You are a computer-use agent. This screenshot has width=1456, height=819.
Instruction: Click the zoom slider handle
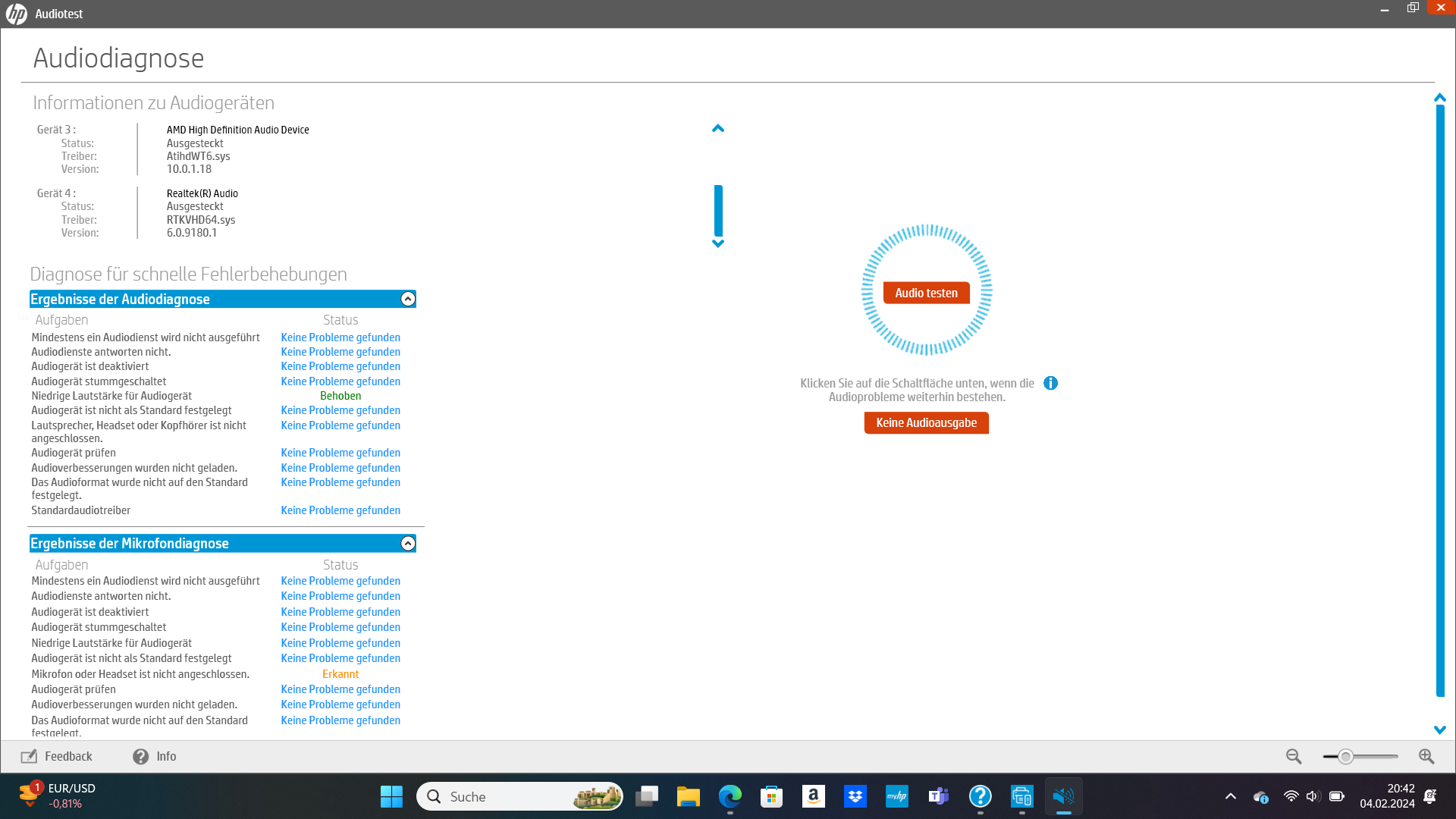(1345, 756)
